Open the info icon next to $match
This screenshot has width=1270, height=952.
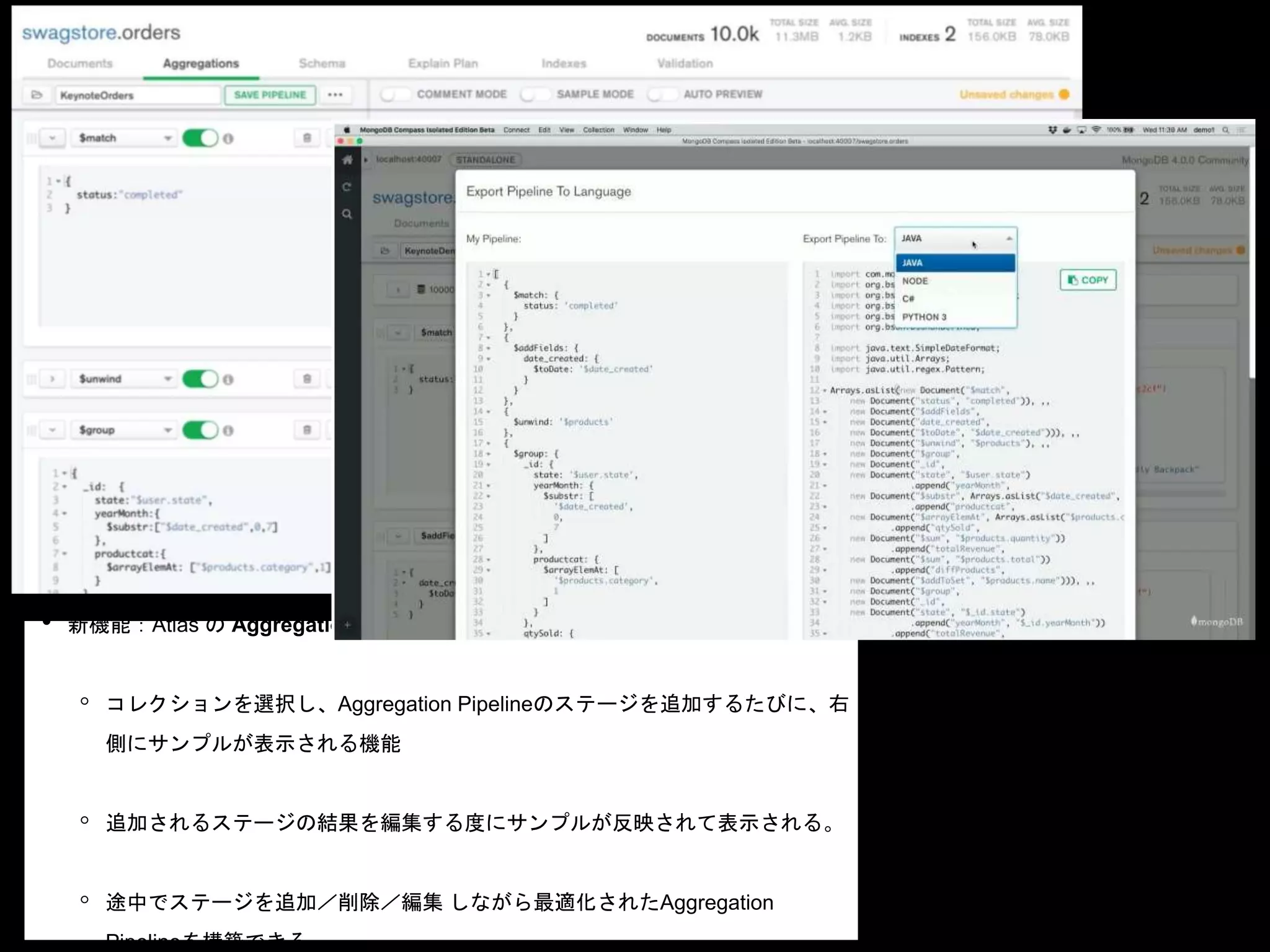(x=228, y=138)
